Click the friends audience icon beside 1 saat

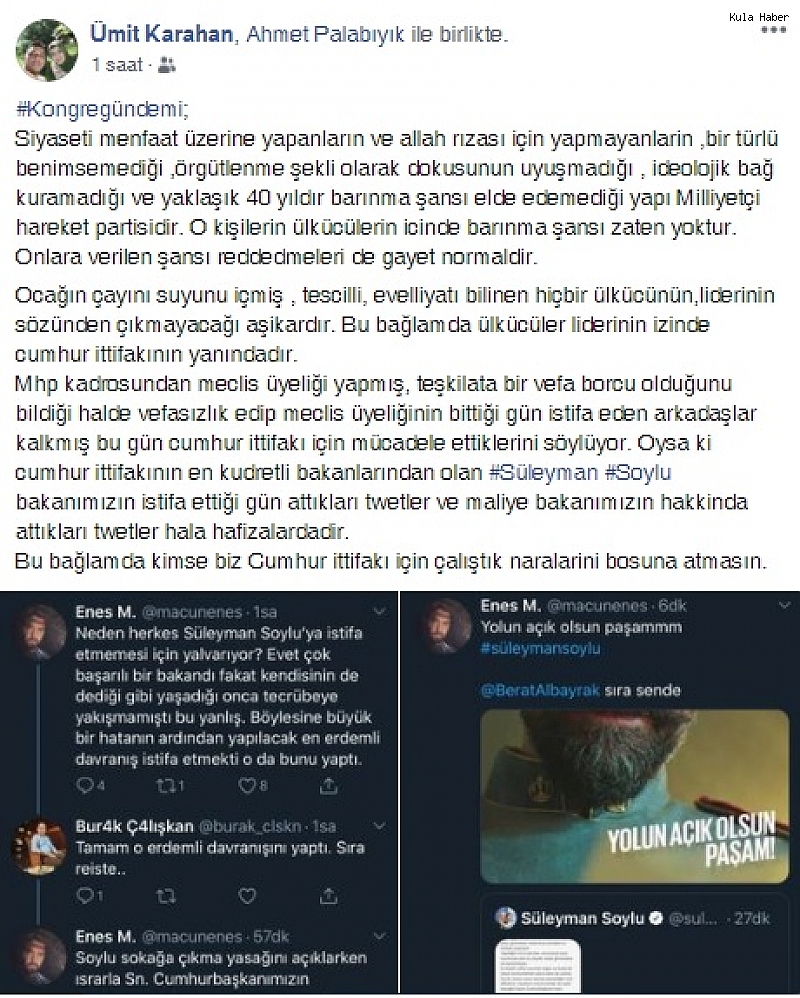[x=166, y=64]
